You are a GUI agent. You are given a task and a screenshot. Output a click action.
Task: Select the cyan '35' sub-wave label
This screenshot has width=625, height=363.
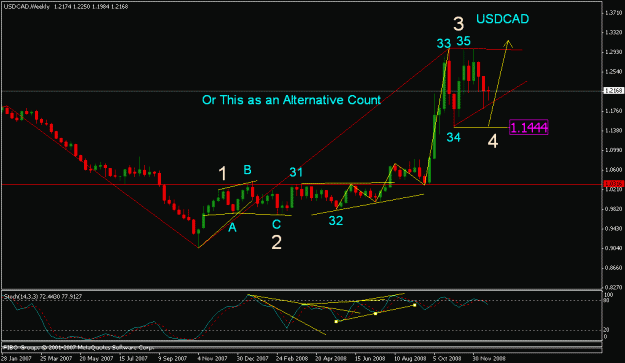(463, 41)
